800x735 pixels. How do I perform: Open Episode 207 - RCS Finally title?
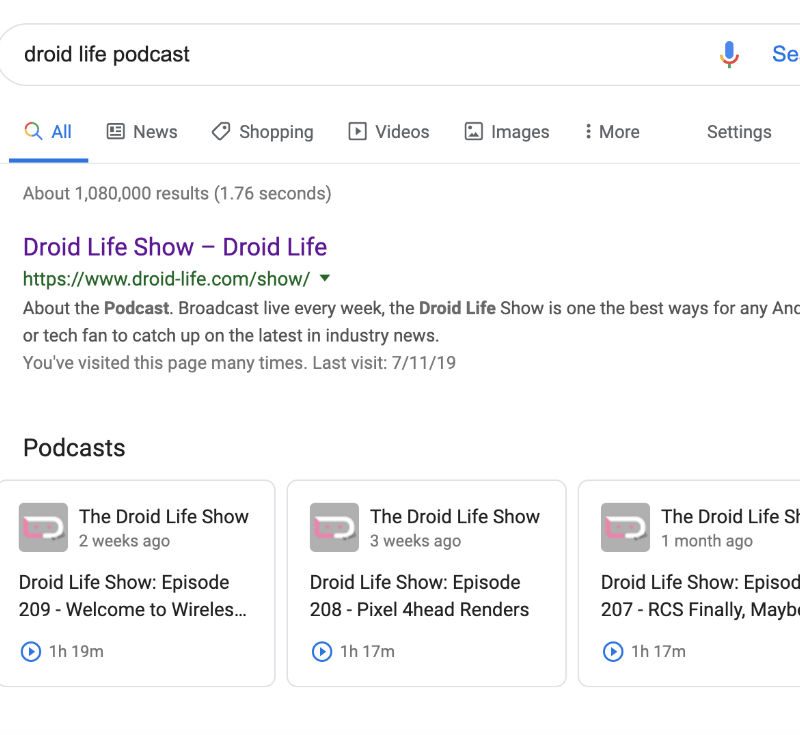coord(700,596)
